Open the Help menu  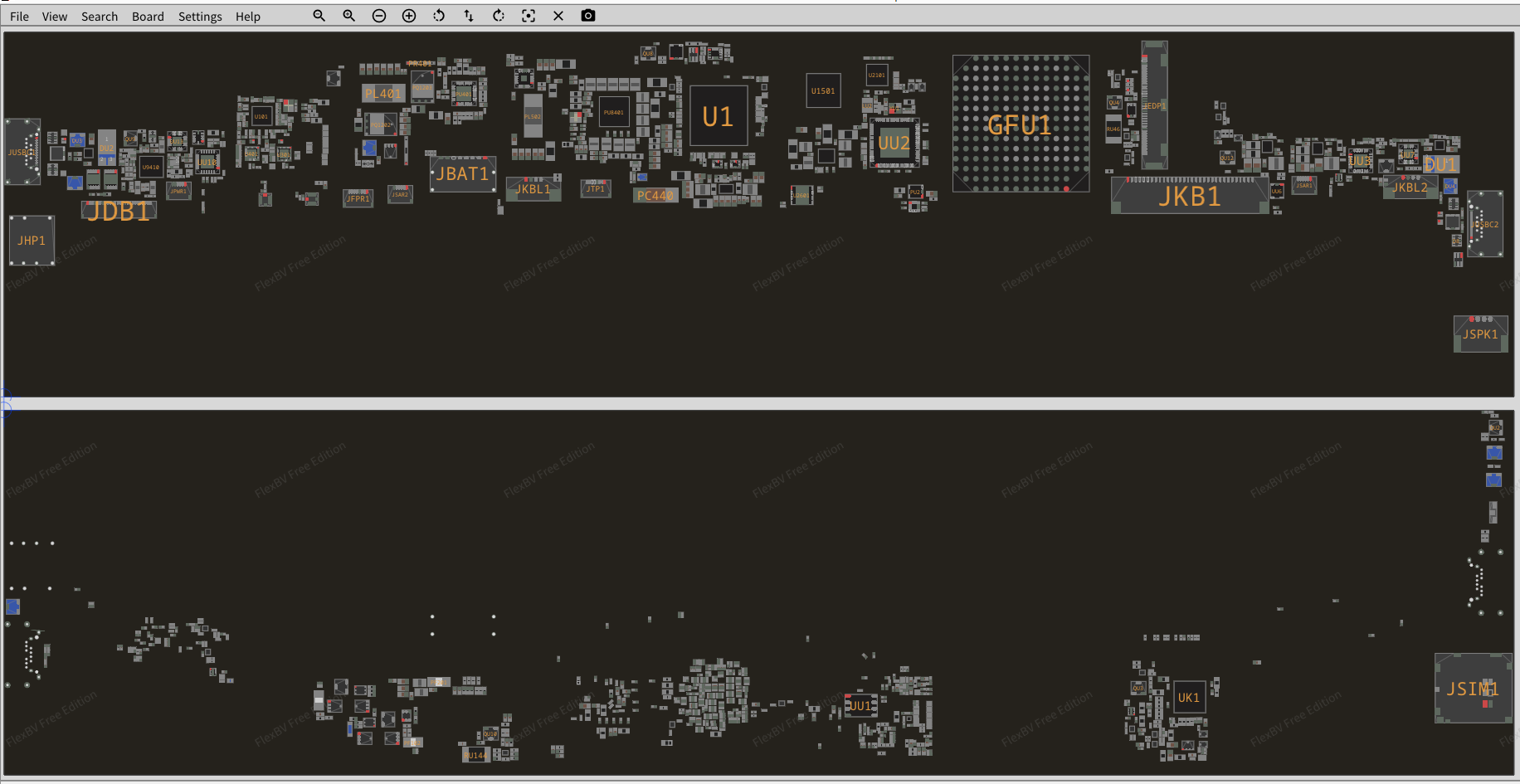pyautogui.click(x=247, y=17)
